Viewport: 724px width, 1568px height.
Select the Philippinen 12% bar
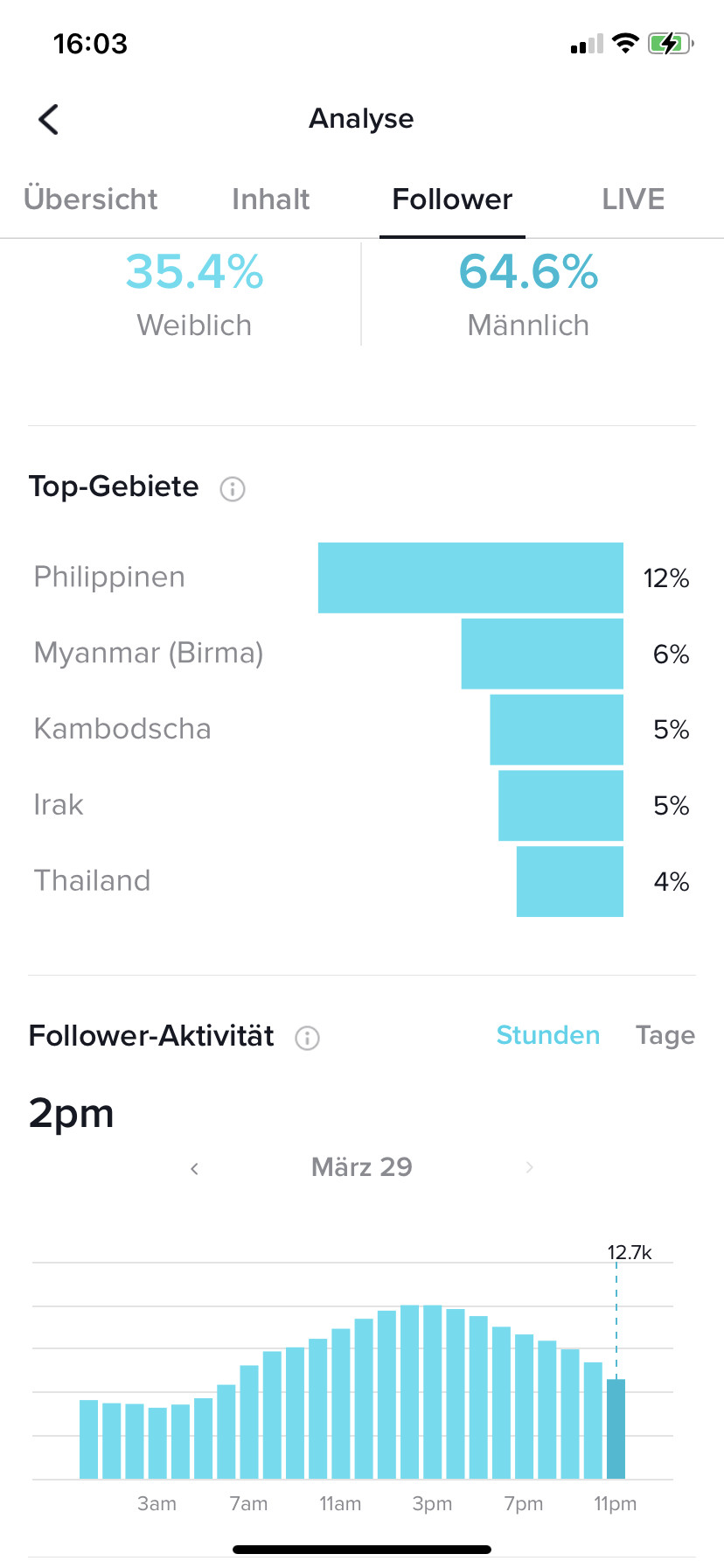470,577
